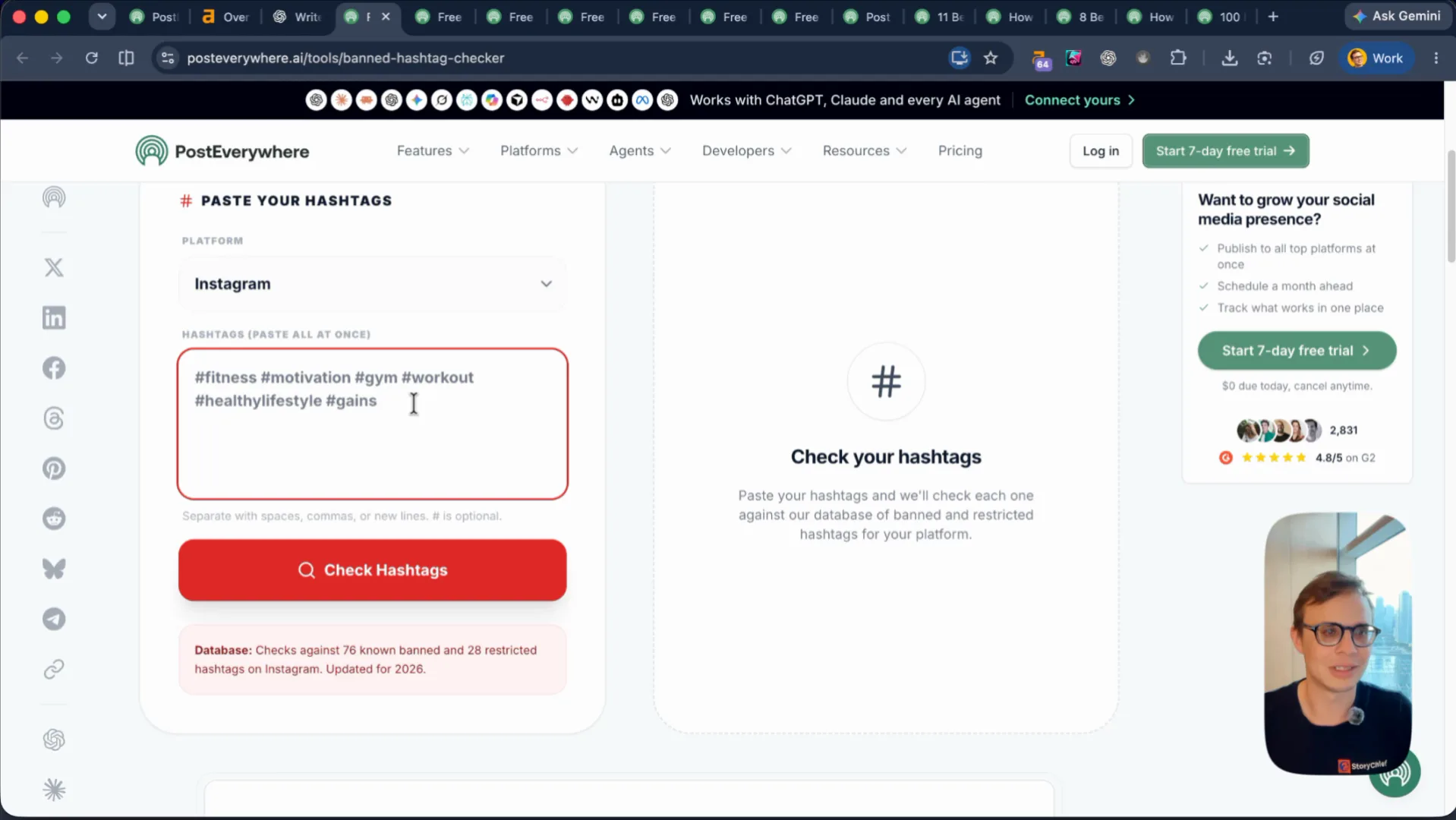Open the Threads sidebar icon

54,418
